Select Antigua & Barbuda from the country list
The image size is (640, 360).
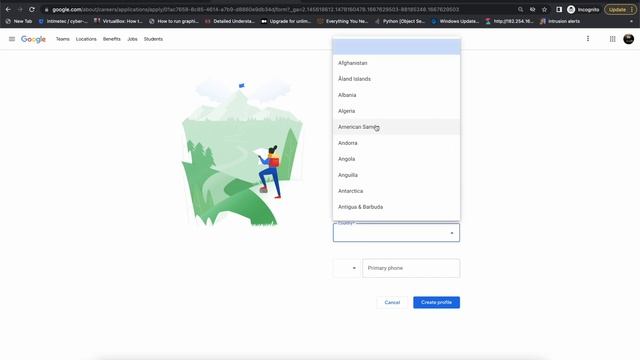(396, 207)
